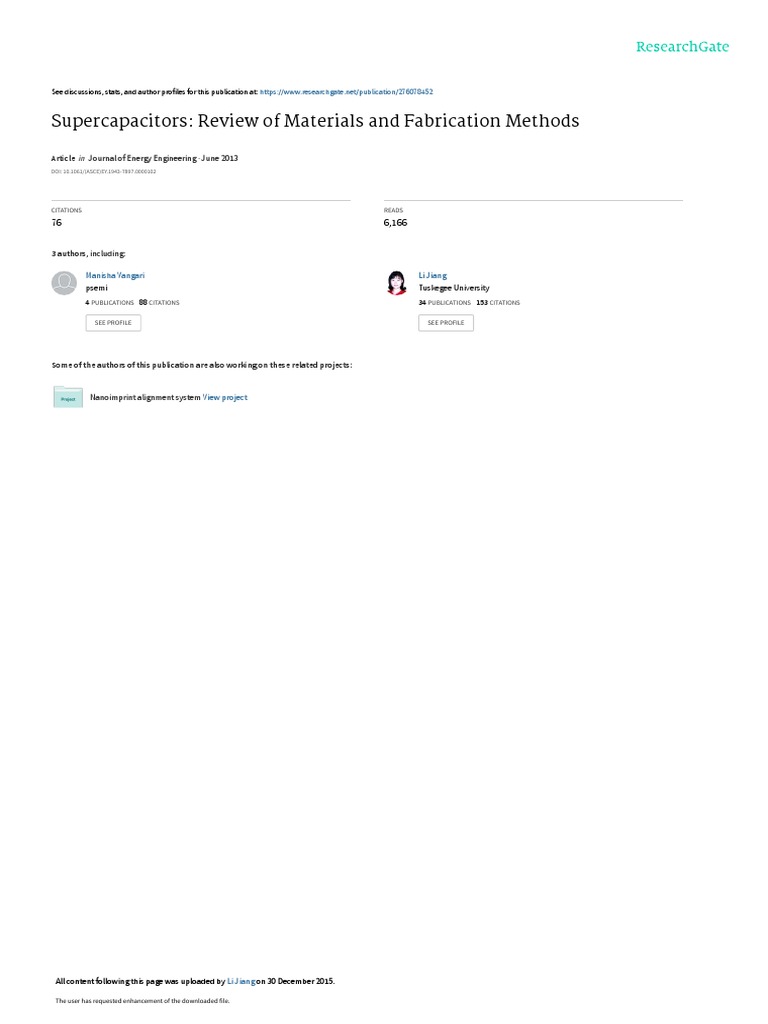The image size is (768, 1024).
Task: Click the DOI text under the journal
Action: click(x=103, y=172)
